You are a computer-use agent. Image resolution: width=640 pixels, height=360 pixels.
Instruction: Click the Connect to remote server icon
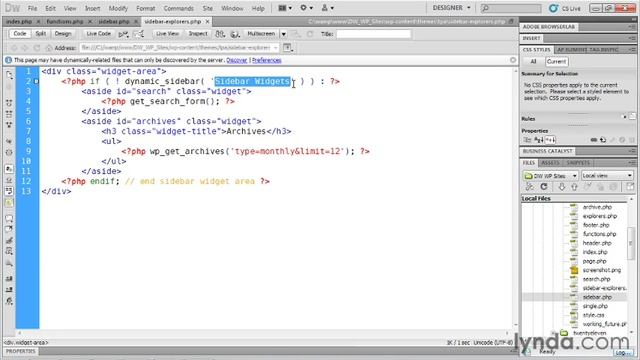click(x=530, y=187)
